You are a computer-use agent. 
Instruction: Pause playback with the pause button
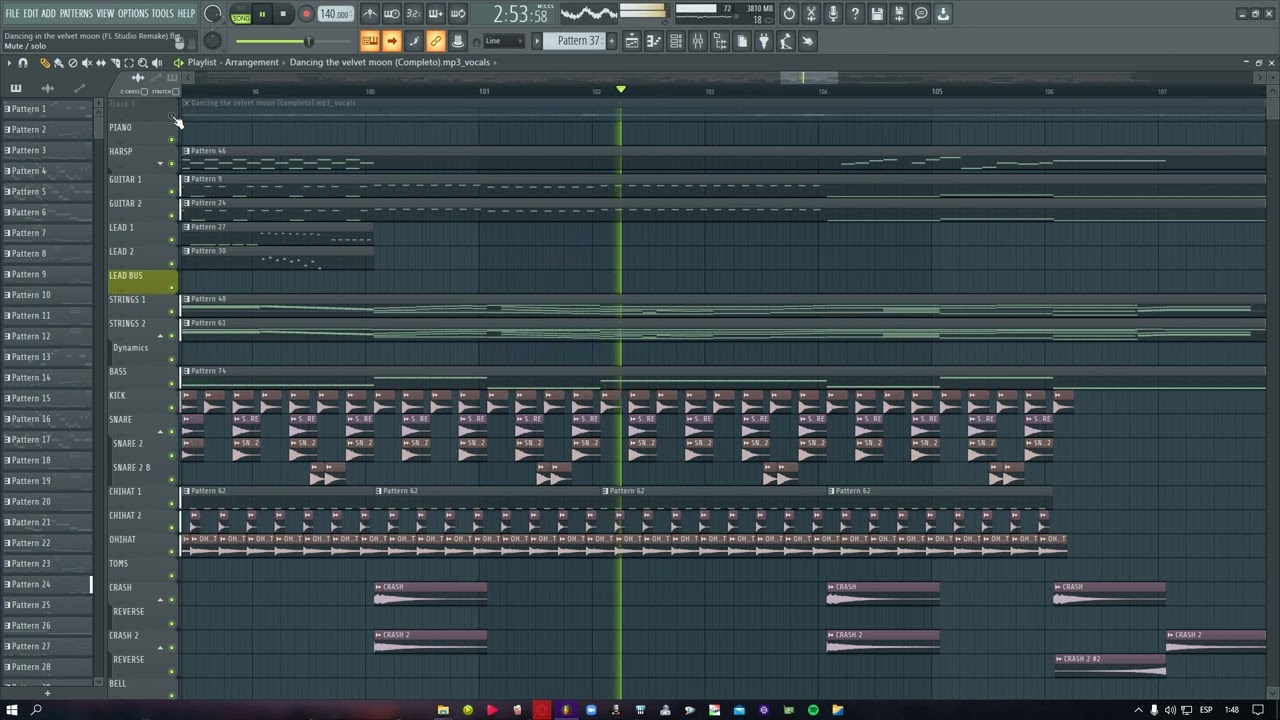(x=262, y=14)
